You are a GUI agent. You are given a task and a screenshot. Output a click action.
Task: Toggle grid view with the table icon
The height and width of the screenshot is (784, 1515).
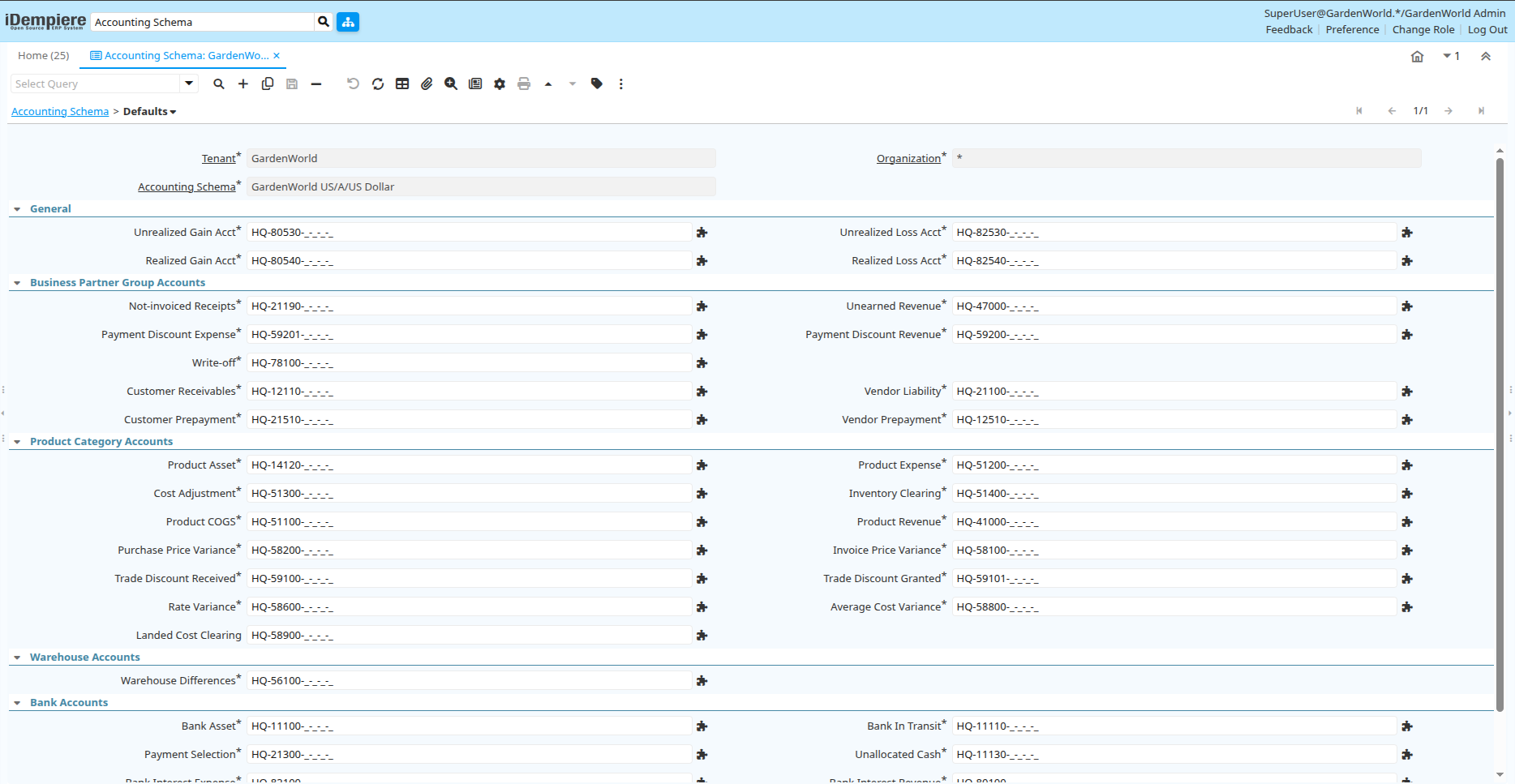tap(402, 84)
